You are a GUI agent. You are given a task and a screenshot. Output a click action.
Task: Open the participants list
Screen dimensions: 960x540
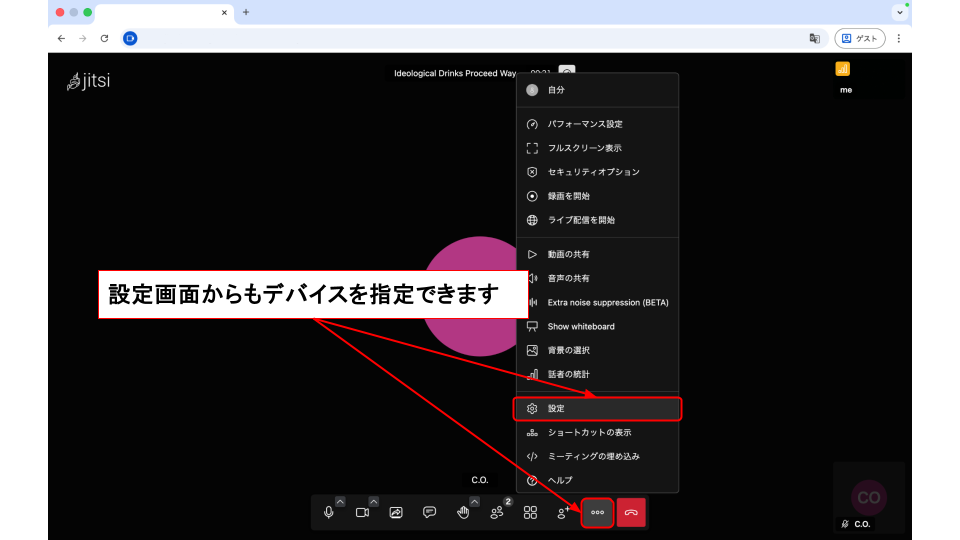[497, 512]
